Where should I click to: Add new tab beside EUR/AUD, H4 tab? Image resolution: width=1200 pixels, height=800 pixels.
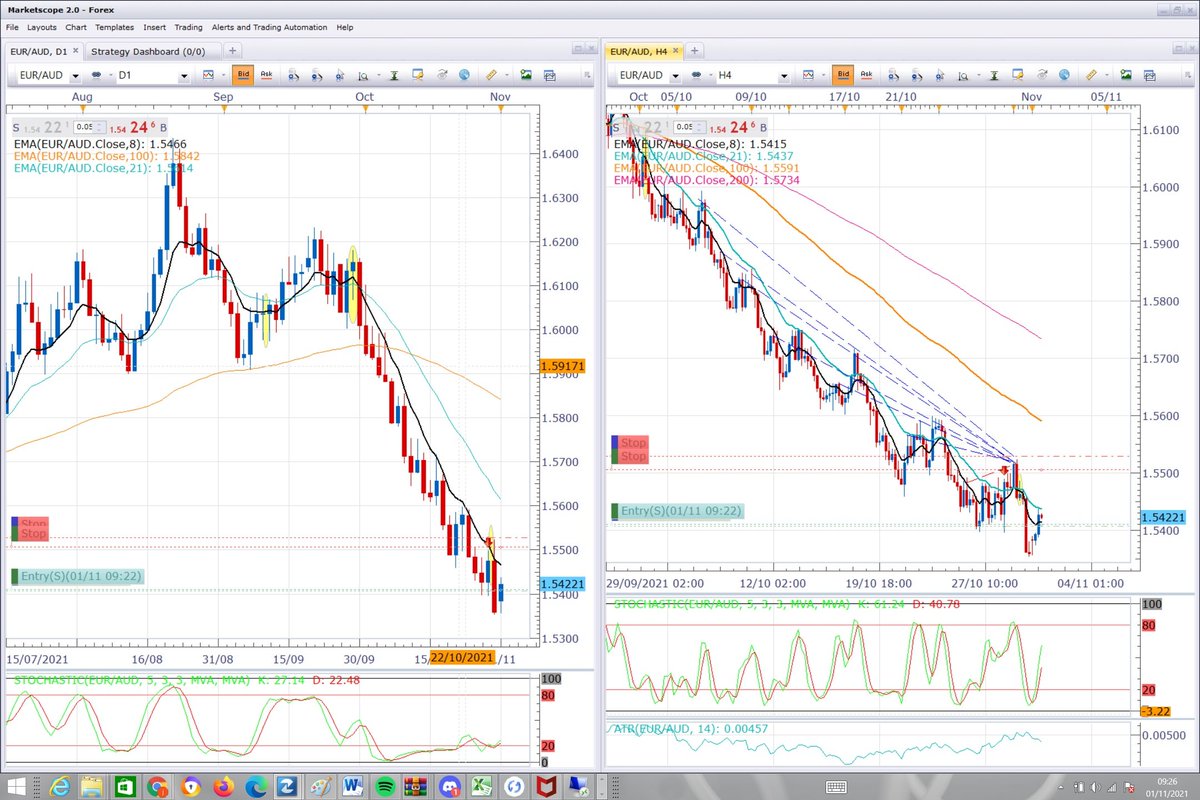point(695,50)
